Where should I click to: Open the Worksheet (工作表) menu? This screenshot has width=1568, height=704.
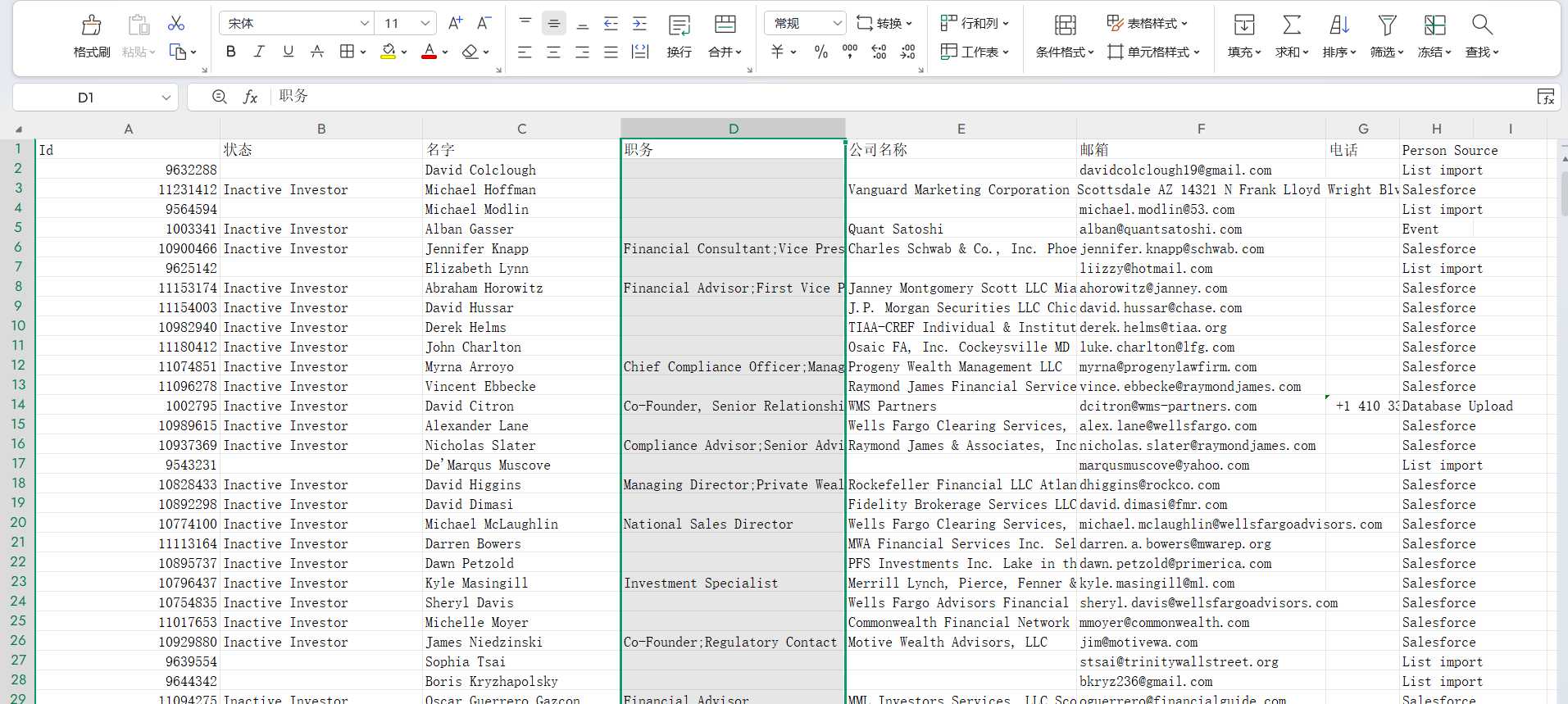[975, 52]
